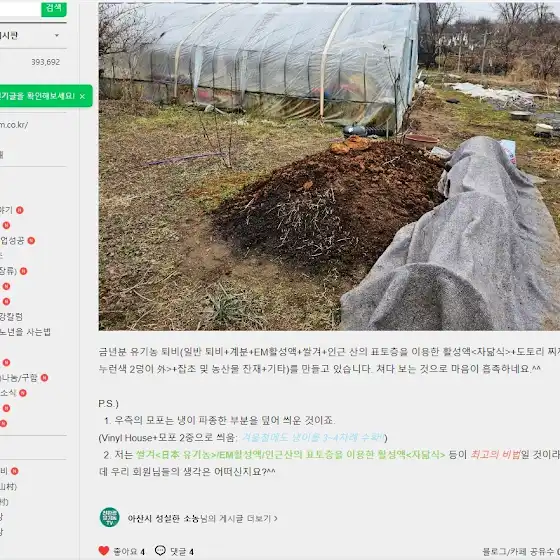Viewport: 560px width, 560px height.
Task: Click the author's round profile avatar
Action: [x=110, y=517]
